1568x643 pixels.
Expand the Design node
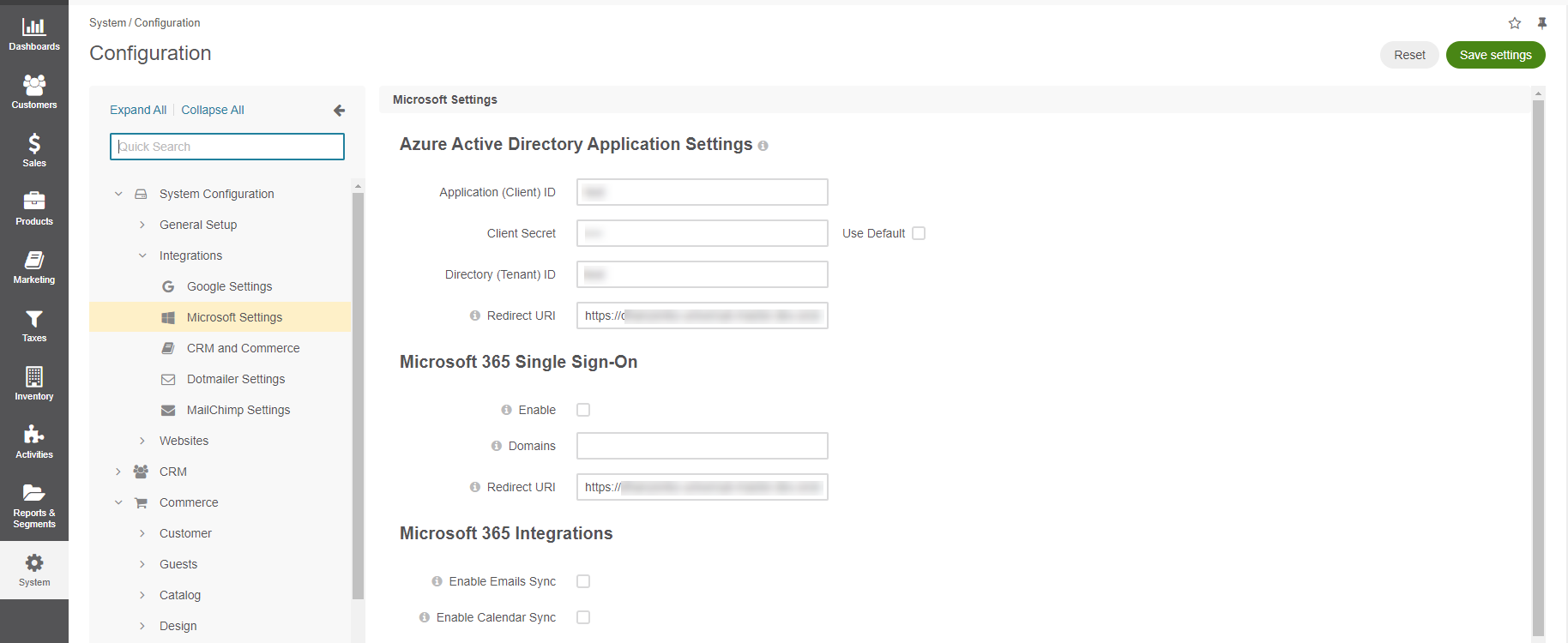coord(142,626)
